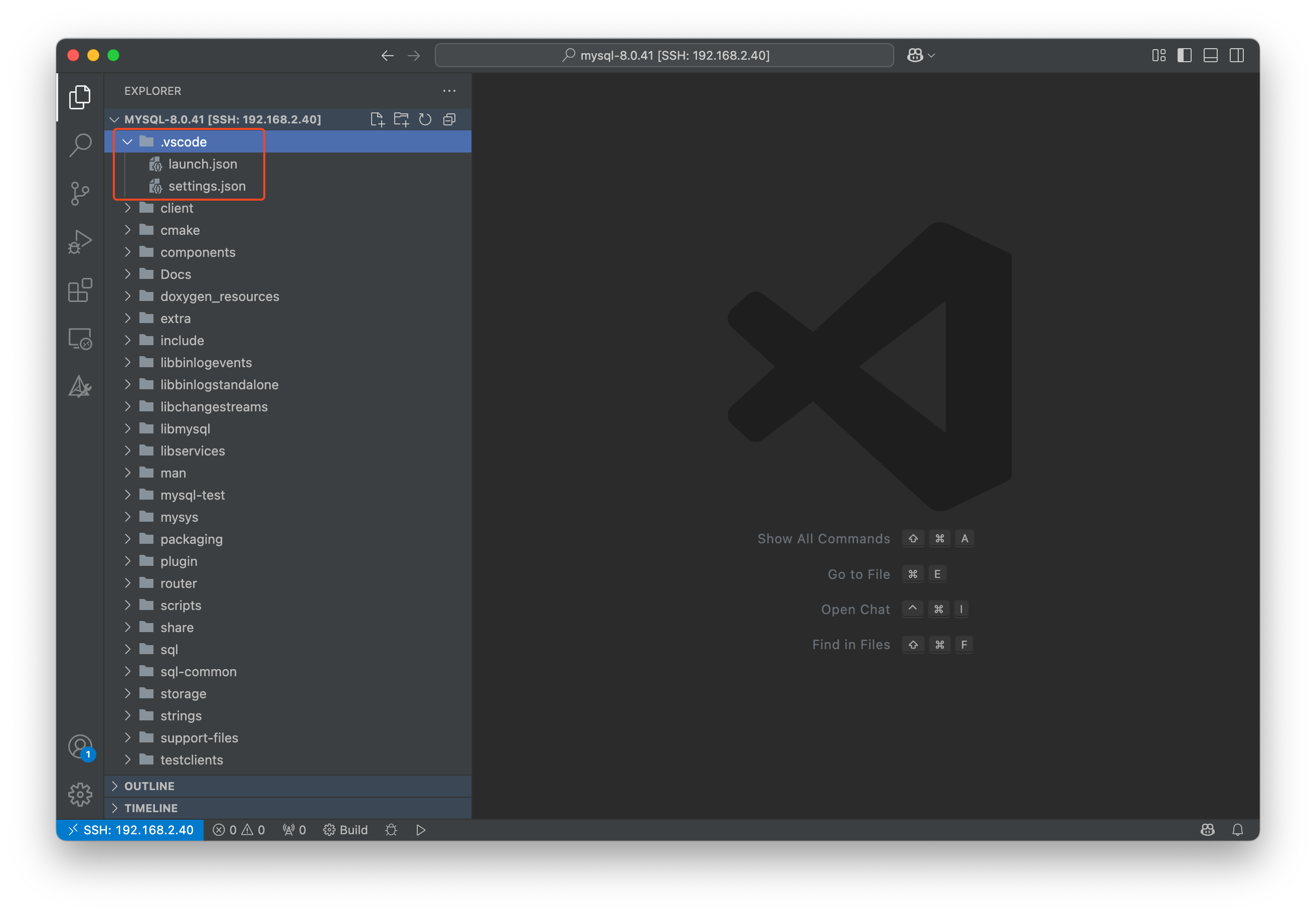This screenshot has height=915, width=1316.
Task: Select the packaging folder
Action: point(288,539)
